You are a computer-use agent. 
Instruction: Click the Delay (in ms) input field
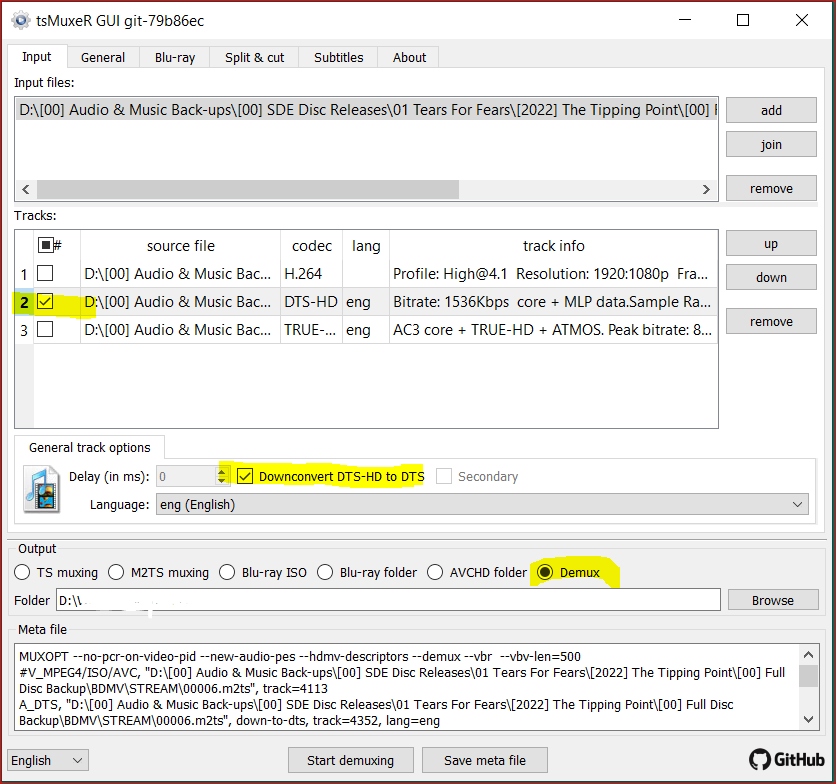point(187,476)
